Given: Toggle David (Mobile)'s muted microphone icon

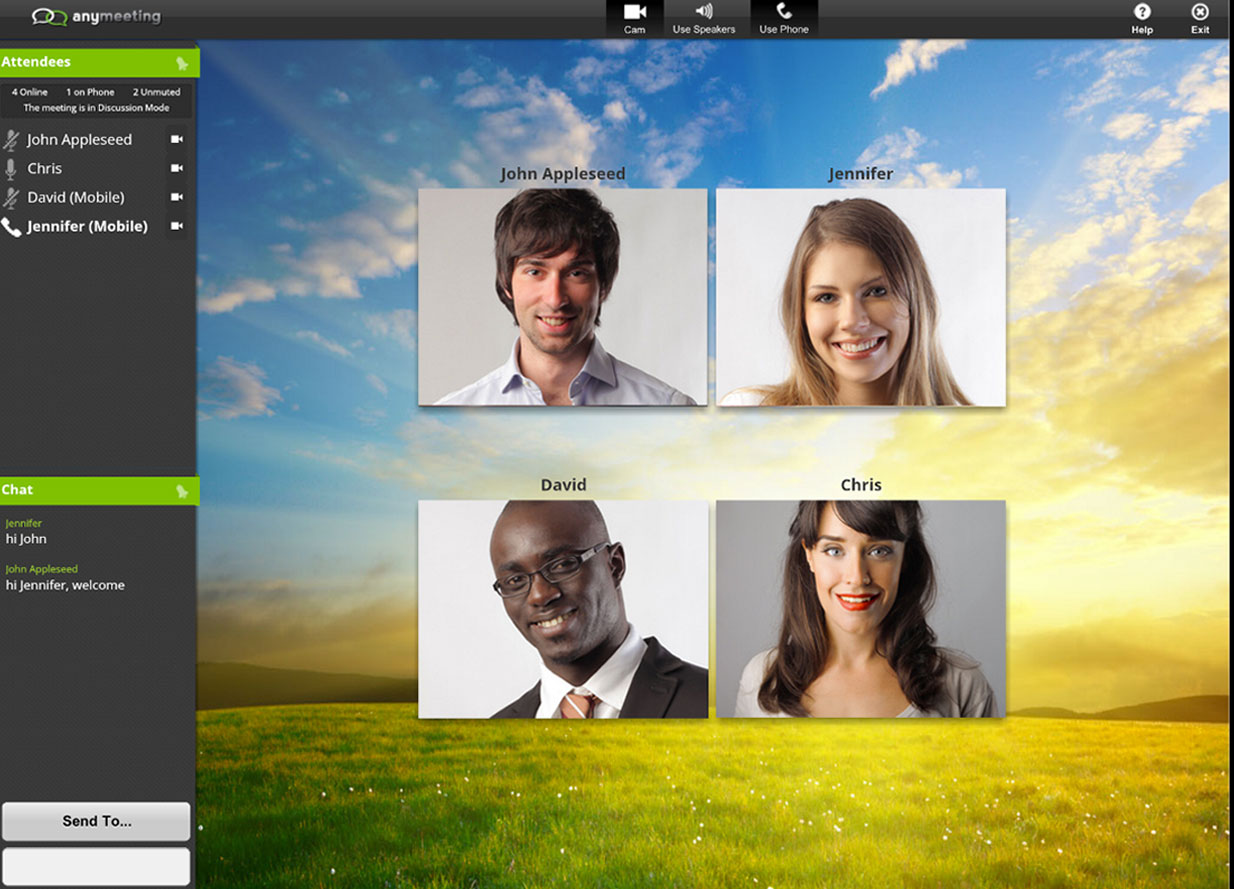Looking at the screenshot, I should click(x=11, y=198).
